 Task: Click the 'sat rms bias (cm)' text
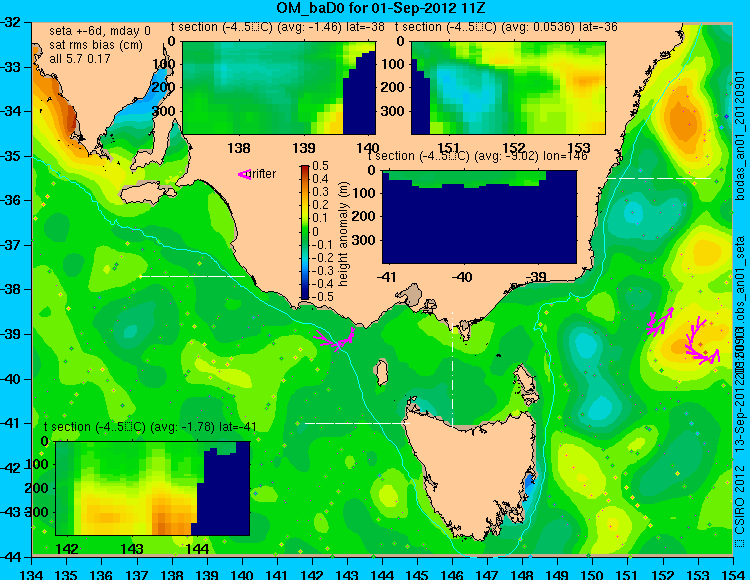click(96, 45)
